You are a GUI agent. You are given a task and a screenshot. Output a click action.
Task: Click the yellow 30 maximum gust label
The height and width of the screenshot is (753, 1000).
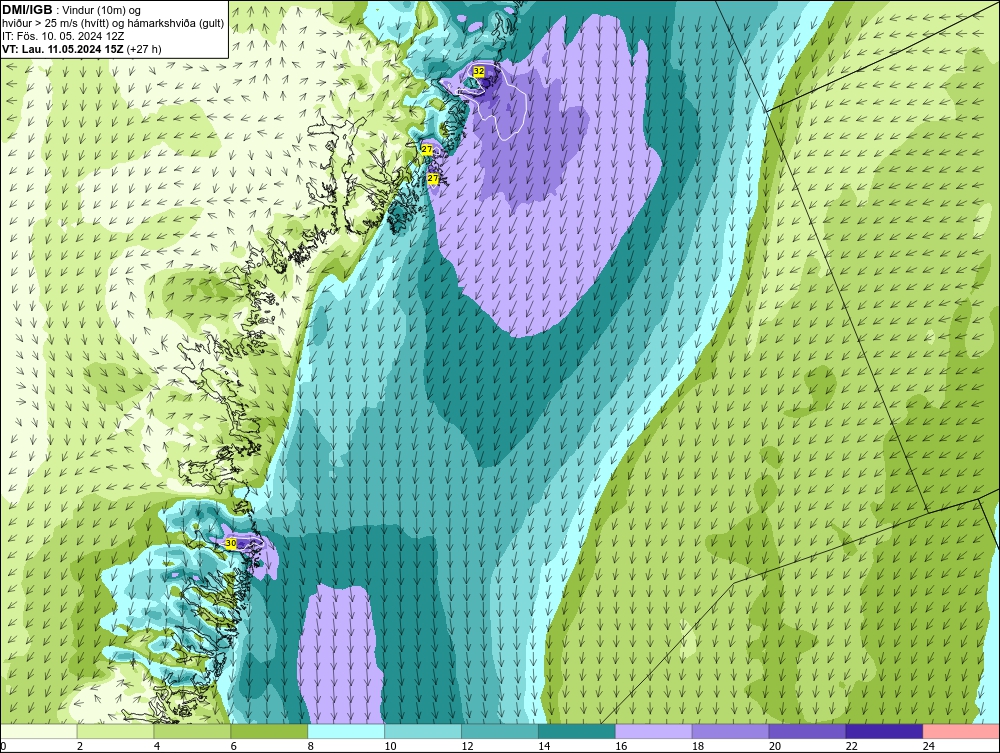pyautogui.click(x=231, y=543)
